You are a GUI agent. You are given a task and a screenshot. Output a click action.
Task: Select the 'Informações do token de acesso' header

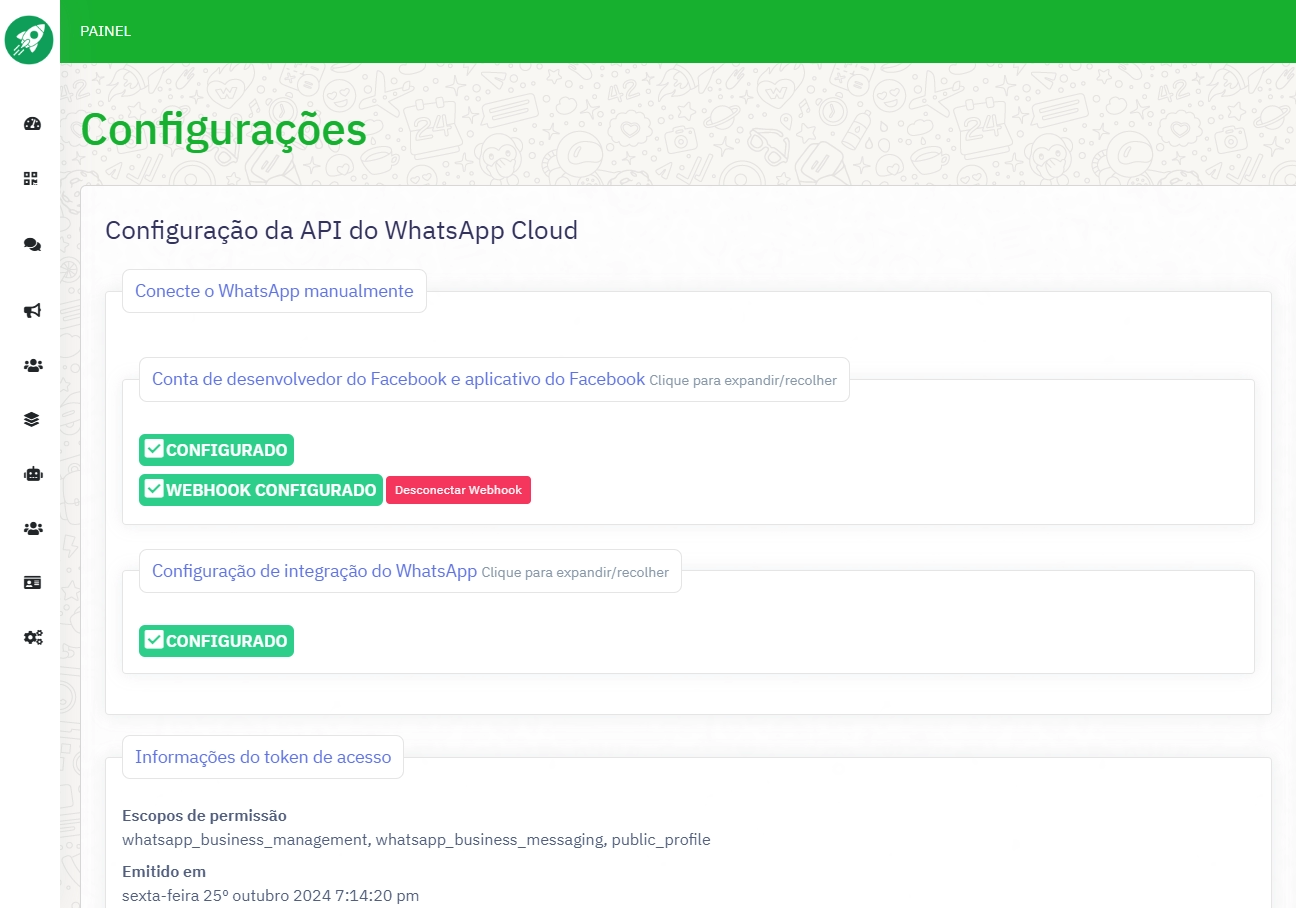tap(263, 757)
